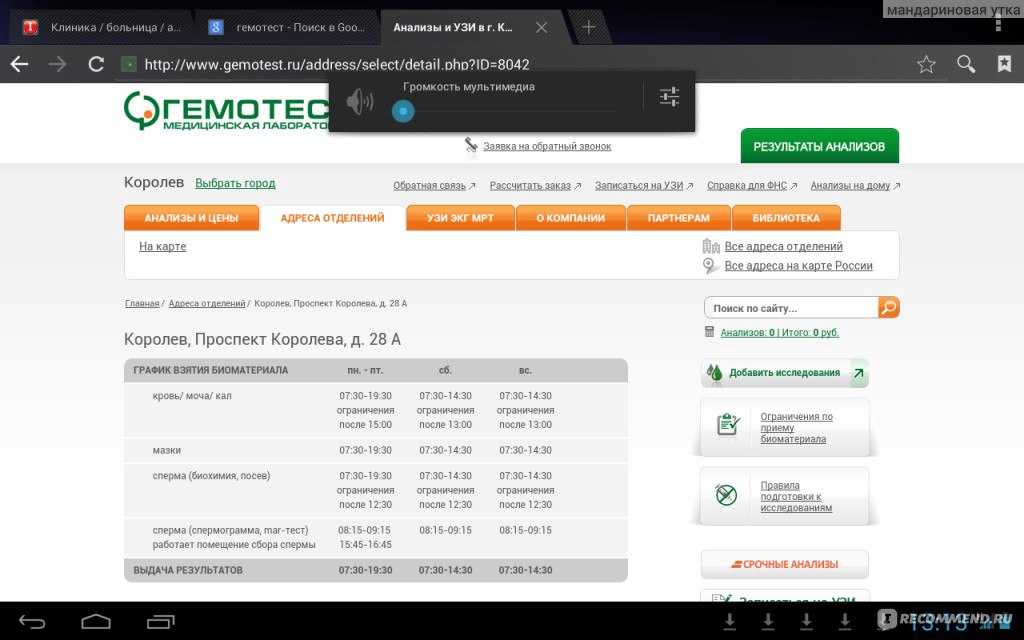
Task: Click clipboard icon for Ограничения по приему
Action: pos(728,424)
